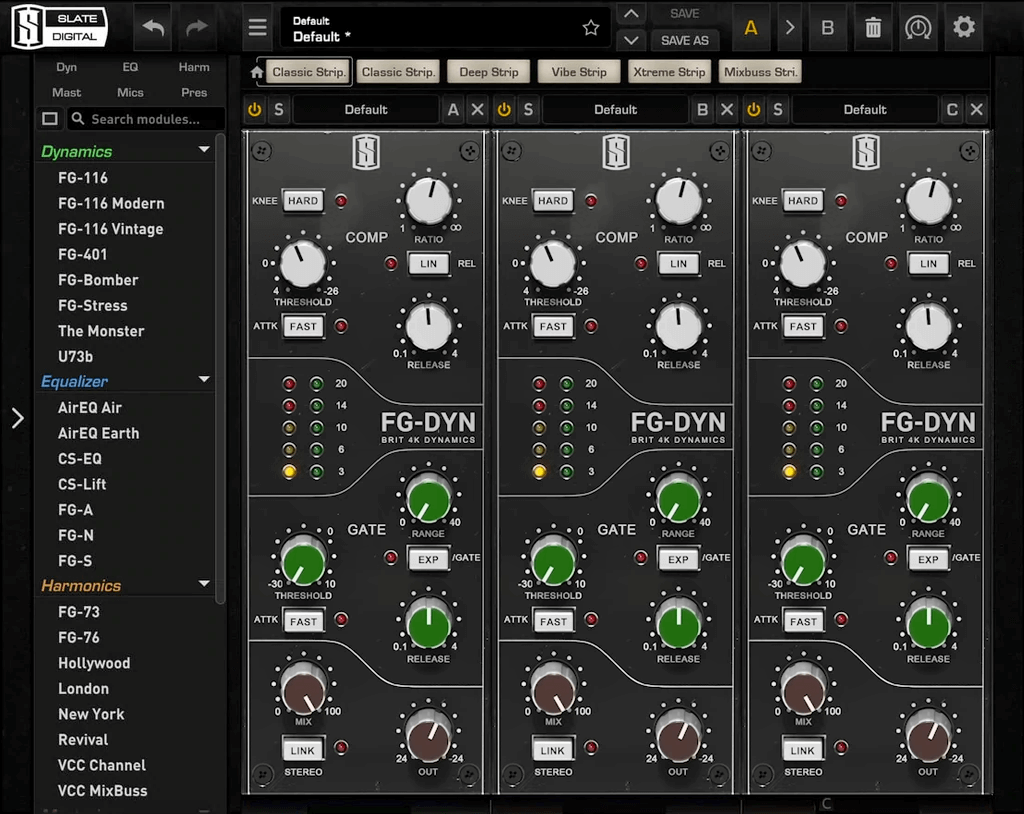Open next preset with the down chevron
Viewport: 1024px width, 814px height.
(x=631, y=38)
